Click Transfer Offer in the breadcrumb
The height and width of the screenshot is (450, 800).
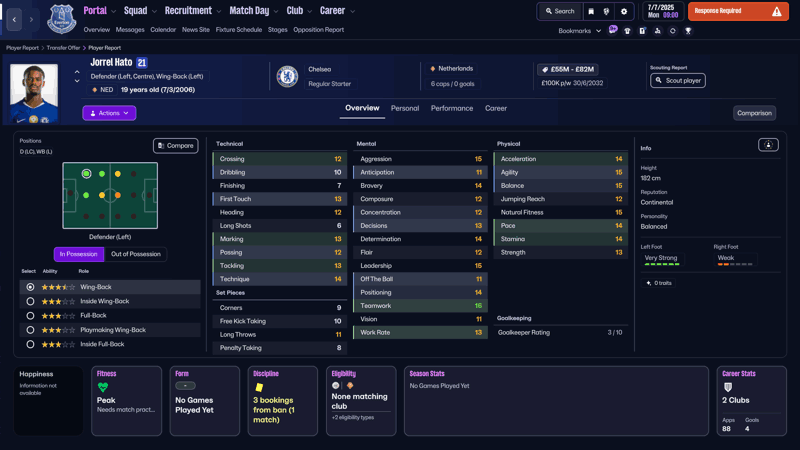pos(63,47)
